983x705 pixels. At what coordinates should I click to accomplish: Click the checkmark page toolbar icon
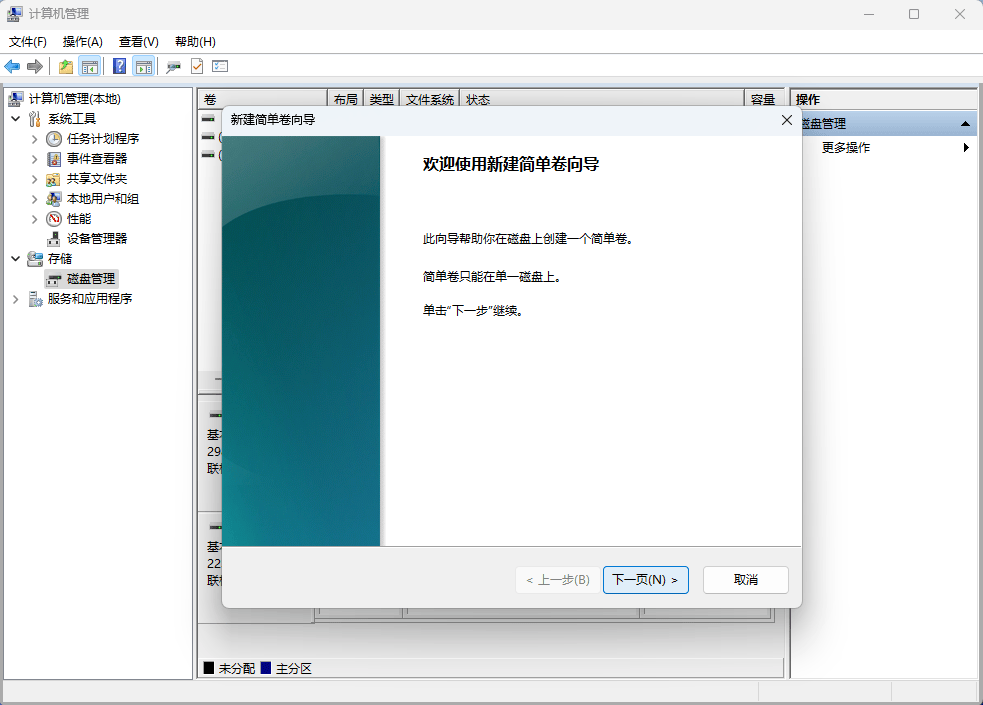[x=197, y=66]
